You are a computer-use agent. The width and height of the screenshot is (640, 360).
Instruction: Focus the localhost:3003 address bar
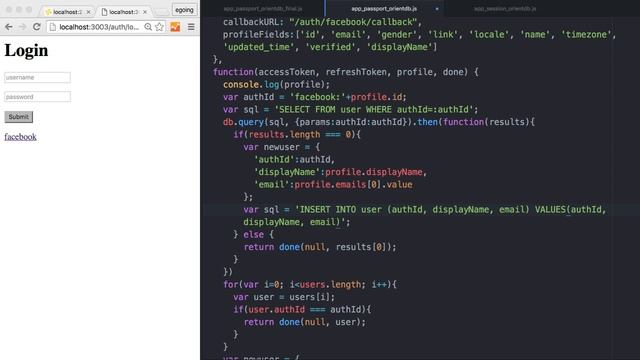coord(99,27)
